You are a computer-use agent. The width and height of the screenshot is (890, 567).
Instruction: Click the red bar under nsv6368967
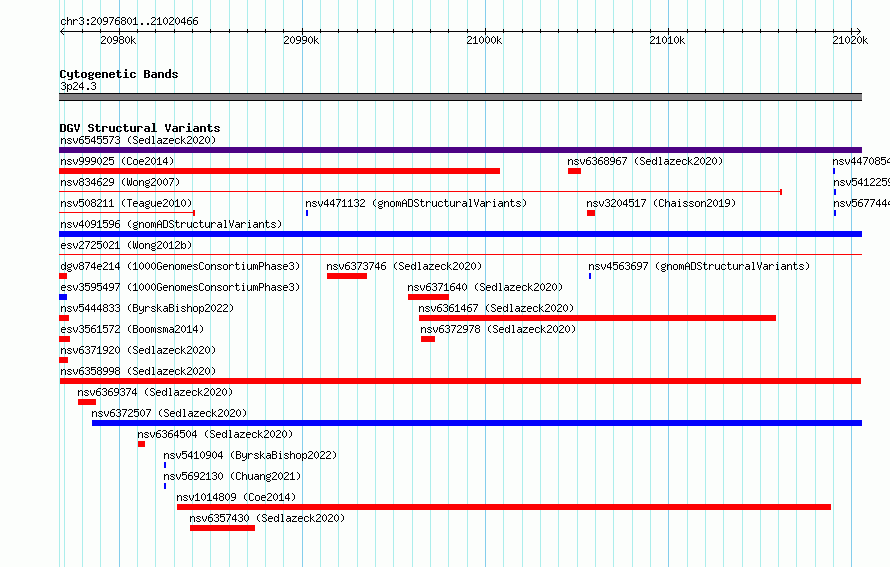574,171
